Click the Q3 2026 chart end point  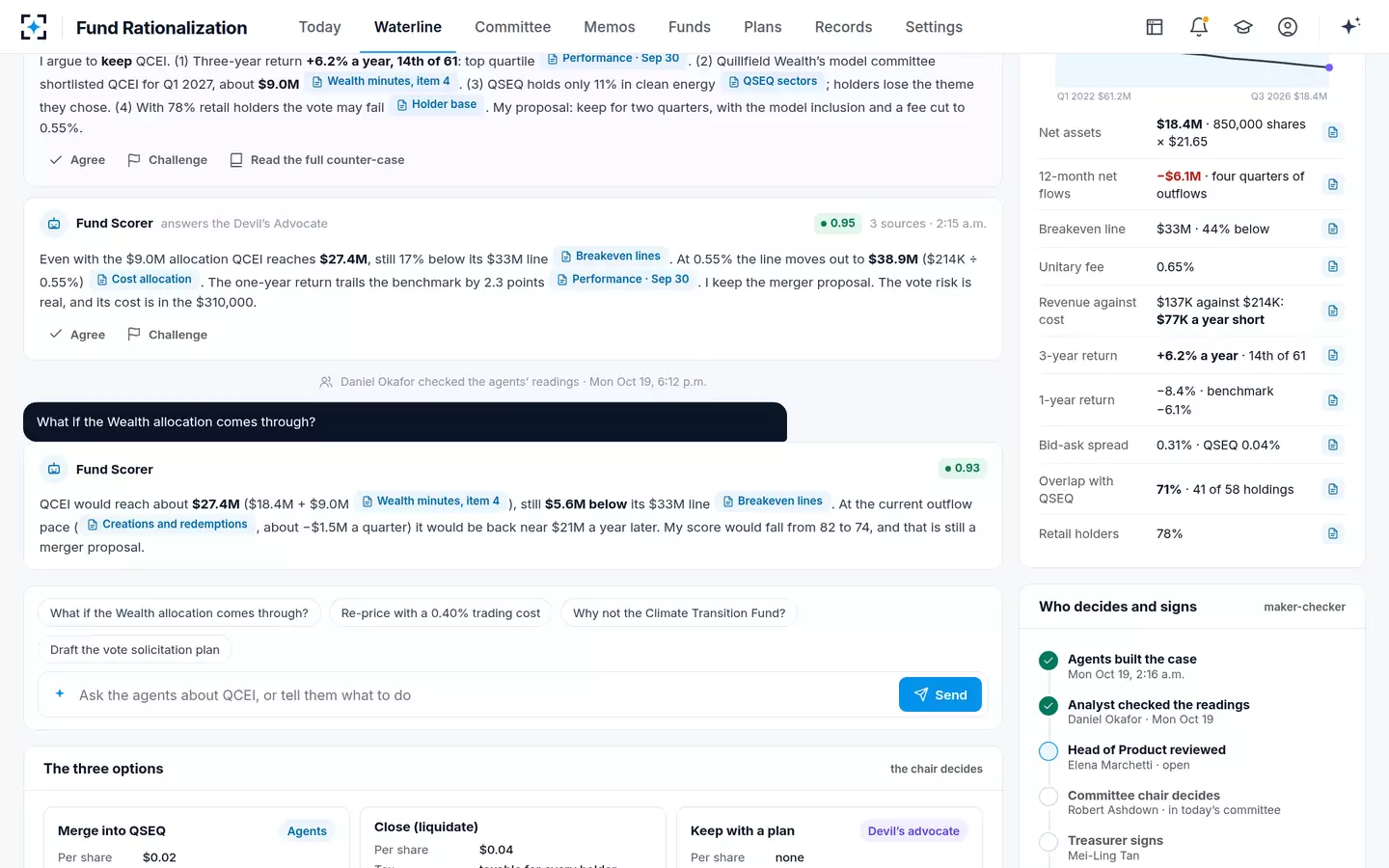[x=1329, y=68]
